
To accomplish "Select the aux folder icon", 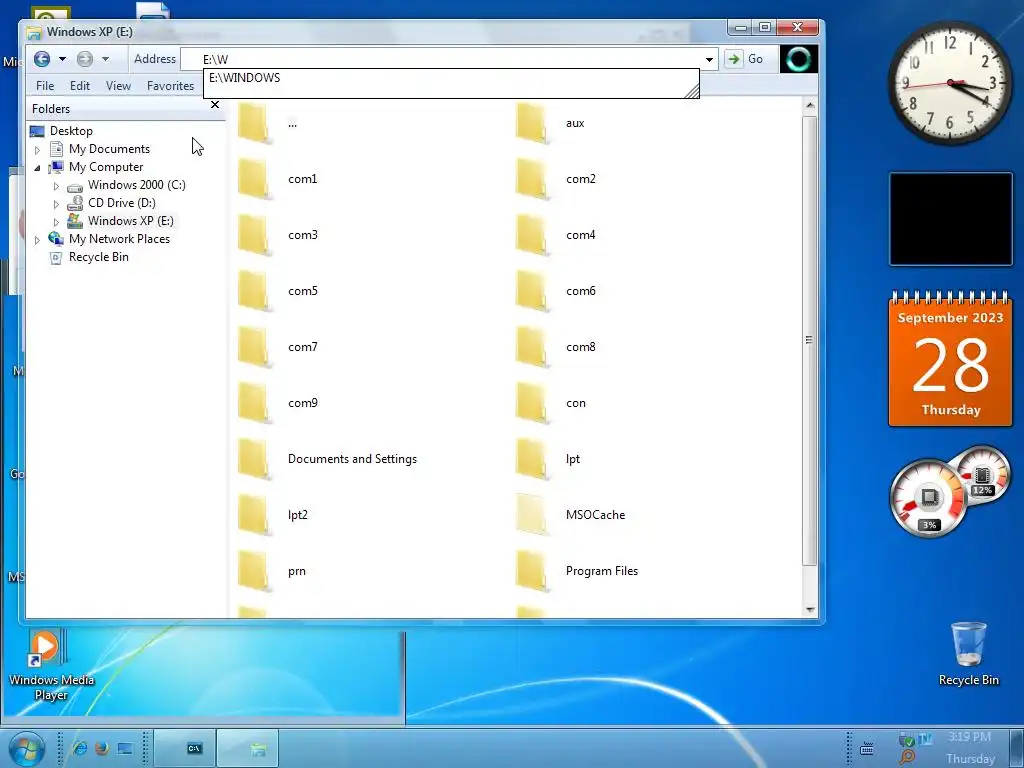I will [x=532, y=123].
